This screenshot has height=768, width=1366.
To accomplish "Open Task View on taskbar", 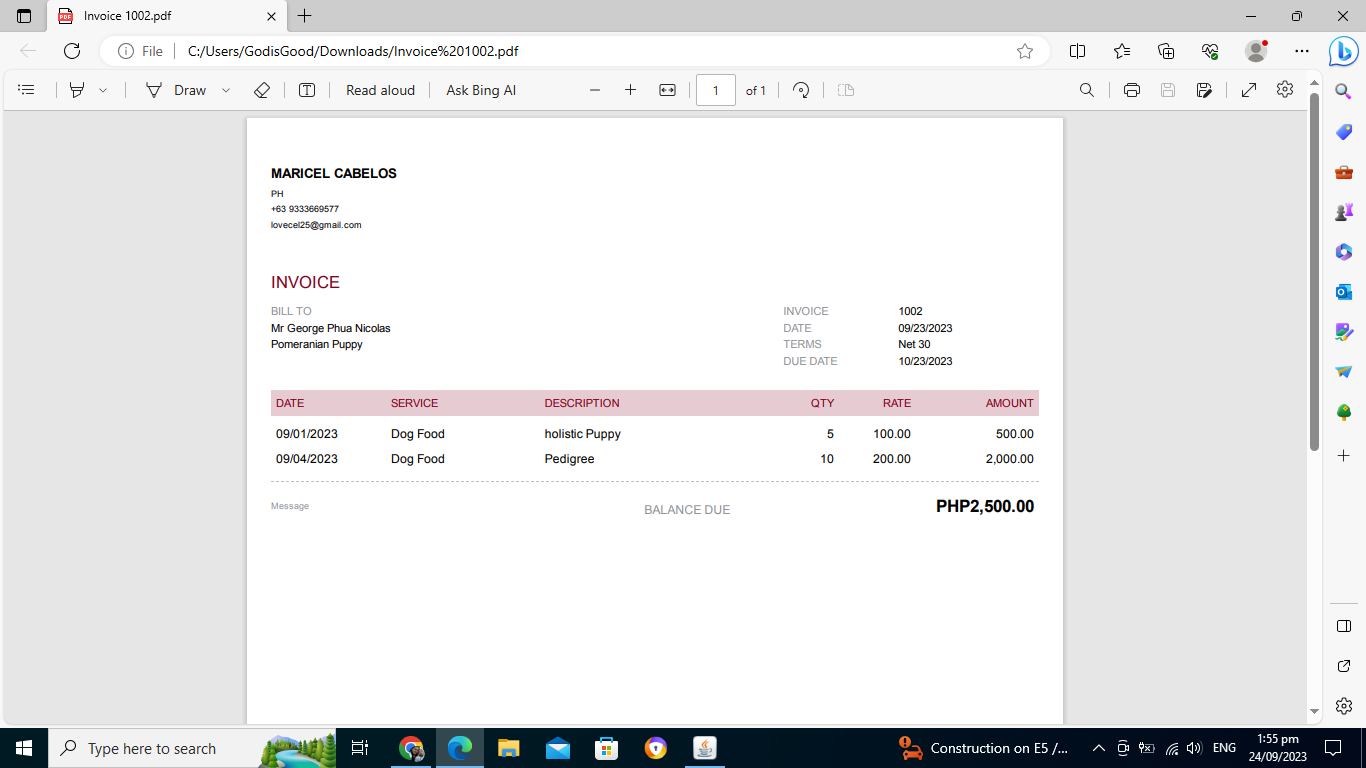I will 361,748.
